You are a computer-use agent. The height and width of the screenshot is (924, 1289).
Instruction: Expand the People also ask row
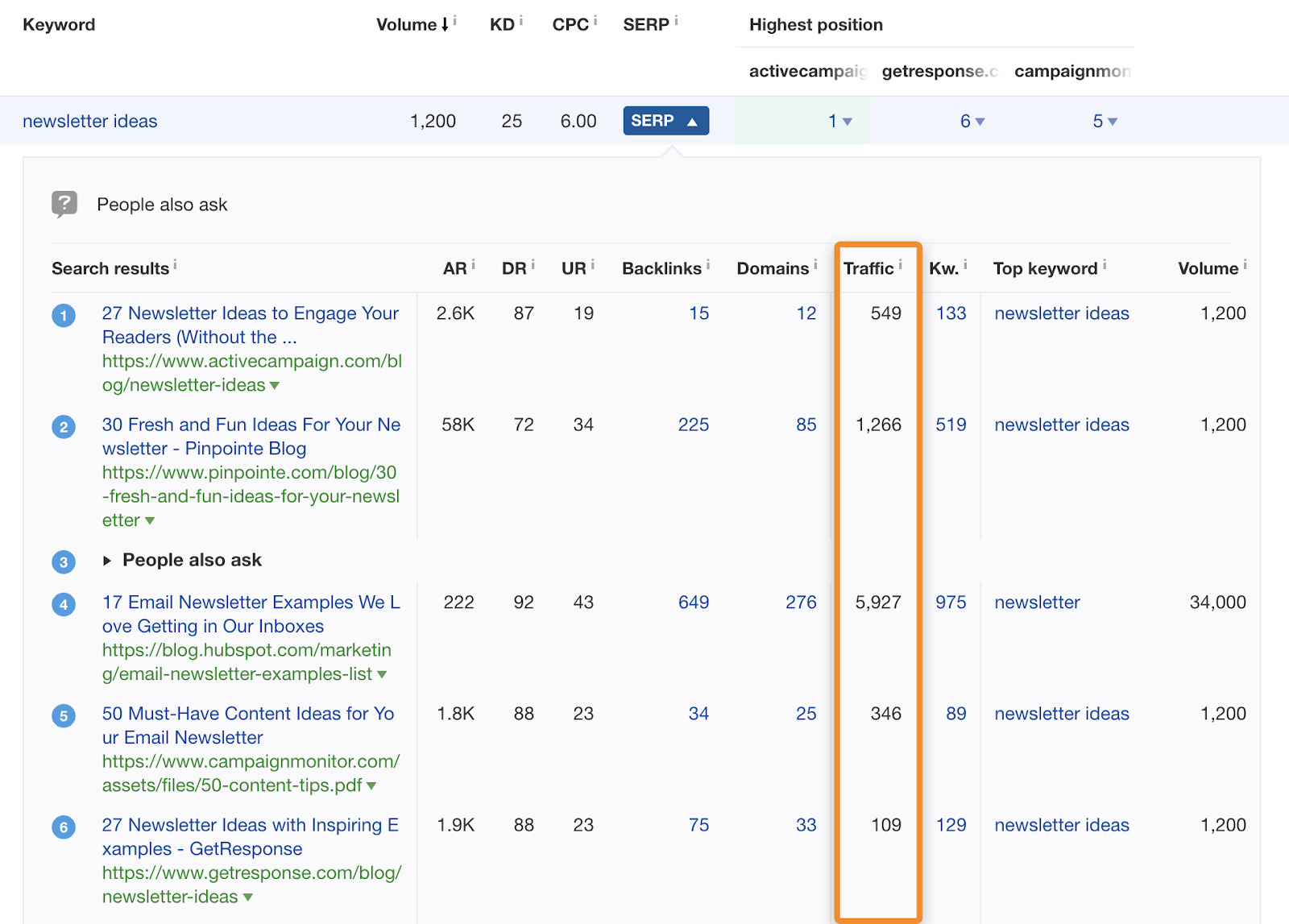tap(108, 560)
